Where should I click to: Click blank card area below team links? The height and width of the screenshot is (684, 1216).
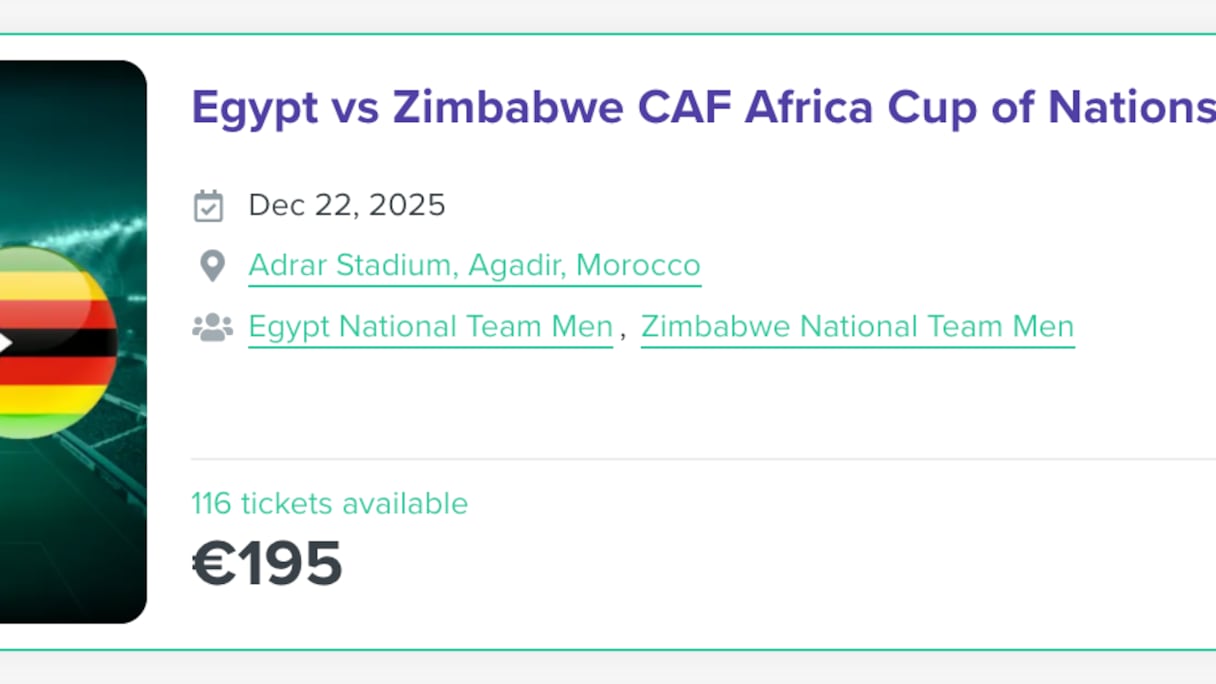coord(700,400)
